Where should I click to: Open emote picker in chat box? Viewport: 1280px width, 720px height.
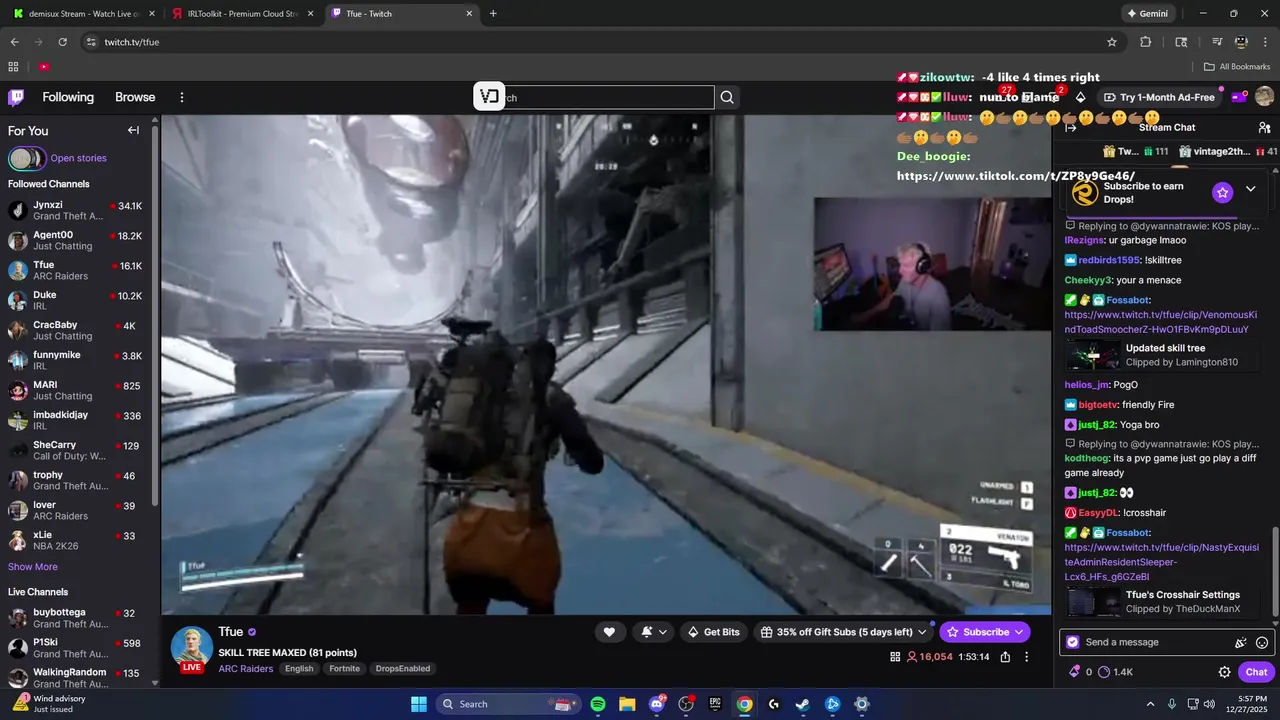1262,642
